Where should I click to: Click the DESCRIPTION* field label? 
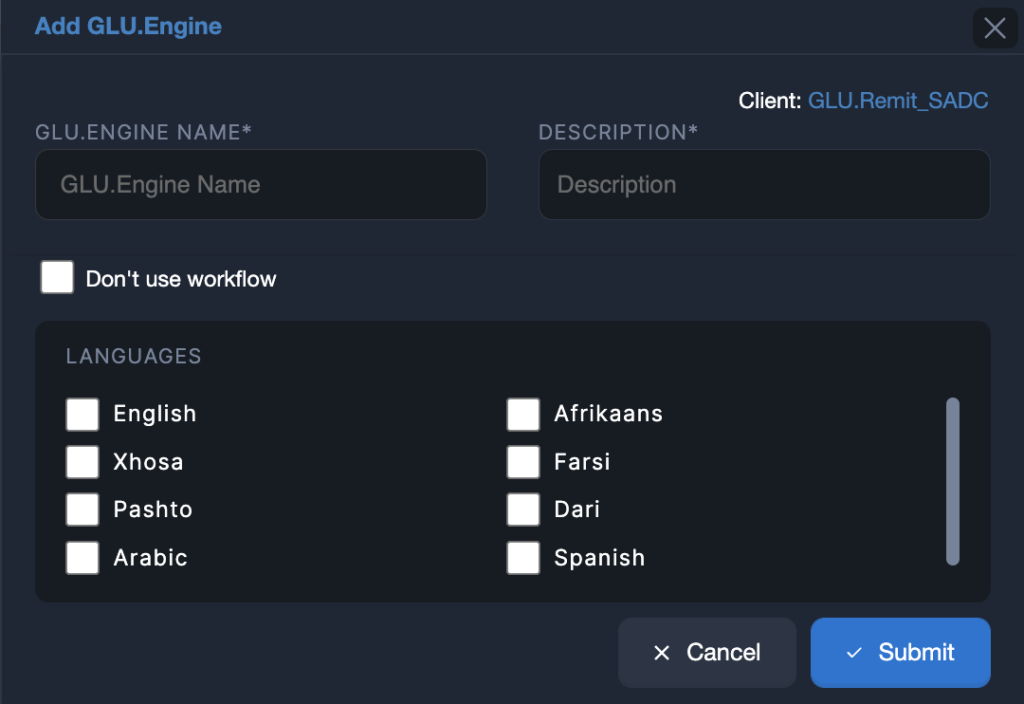[618, 132]
